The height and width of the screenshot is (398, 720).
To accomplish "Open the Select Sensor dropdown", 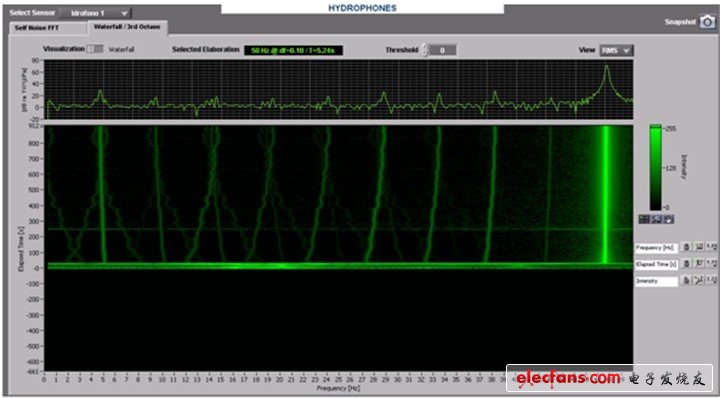I will pos(96,13).
